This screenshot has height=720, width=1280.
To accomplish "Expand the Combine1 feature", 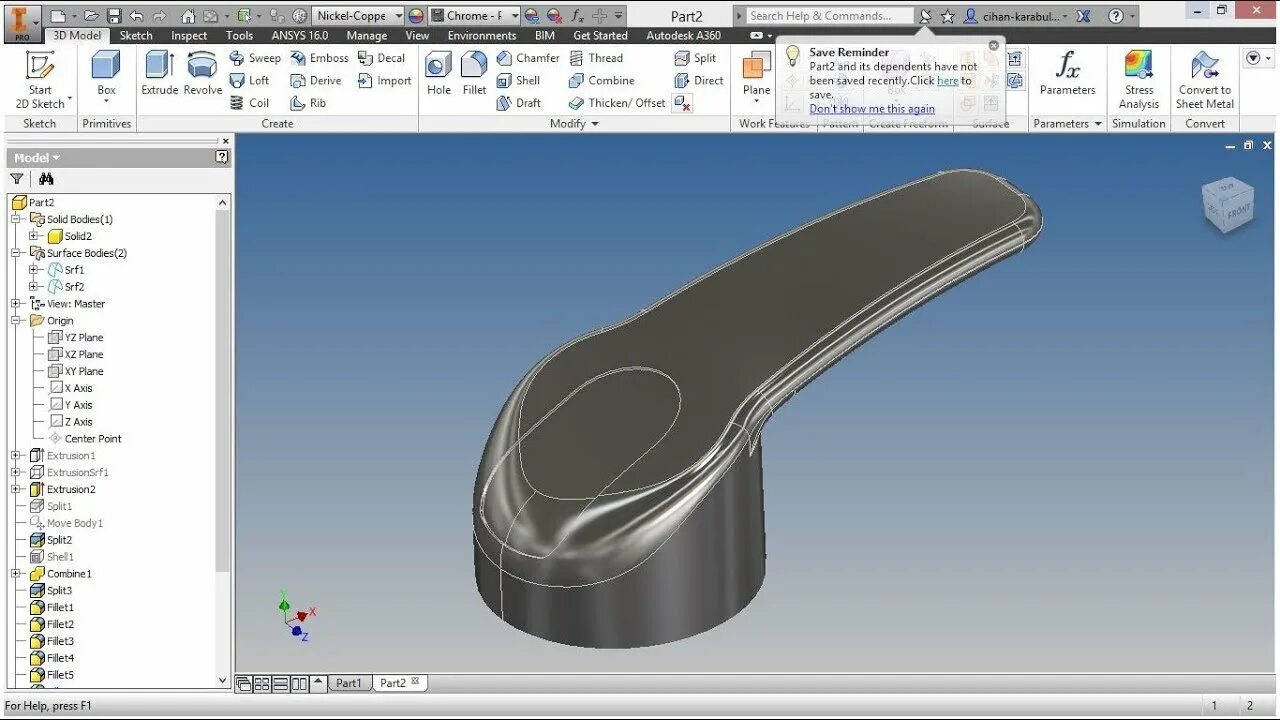I will pyautogui.click(x=16, y=573).
